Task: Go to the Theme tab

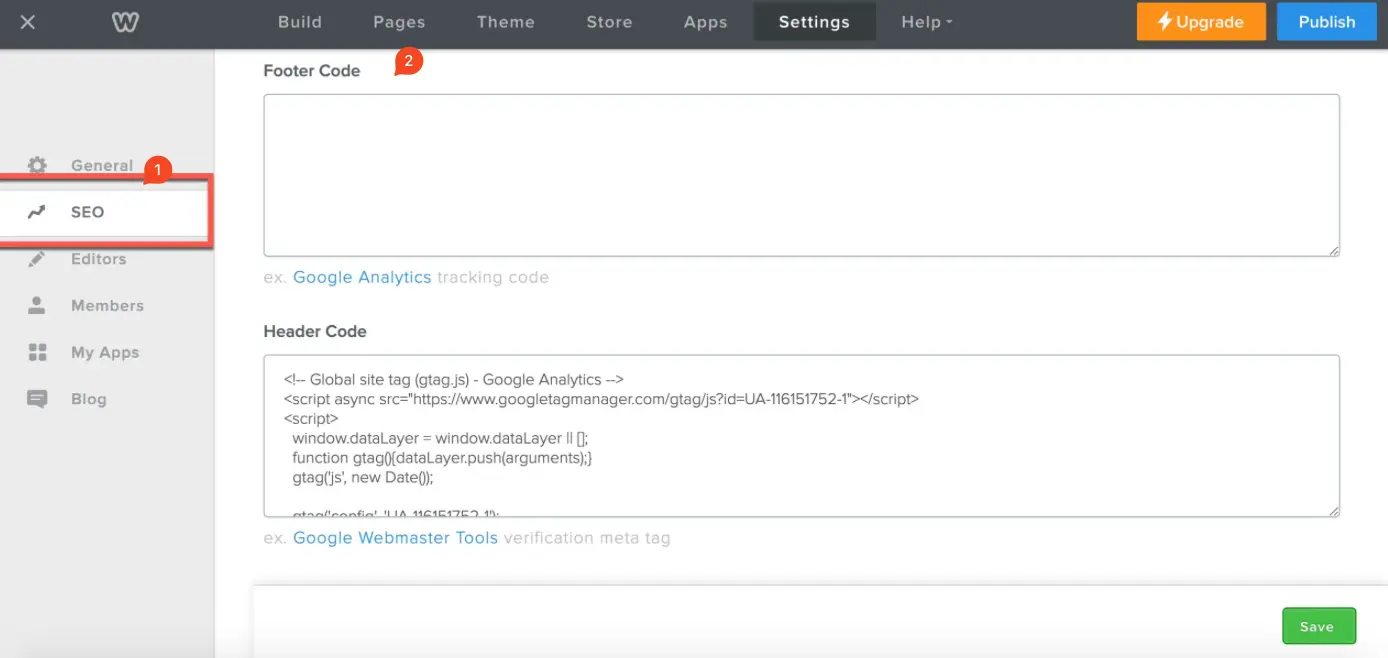Action: click(505, 22)
